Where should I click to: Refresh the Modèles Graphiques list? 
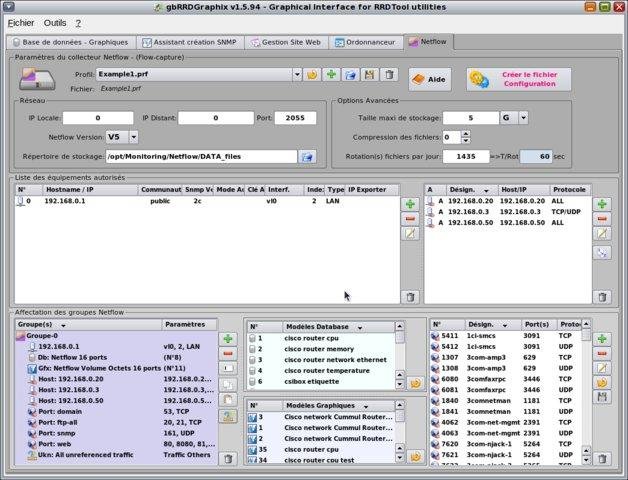[x=416, y=456]
